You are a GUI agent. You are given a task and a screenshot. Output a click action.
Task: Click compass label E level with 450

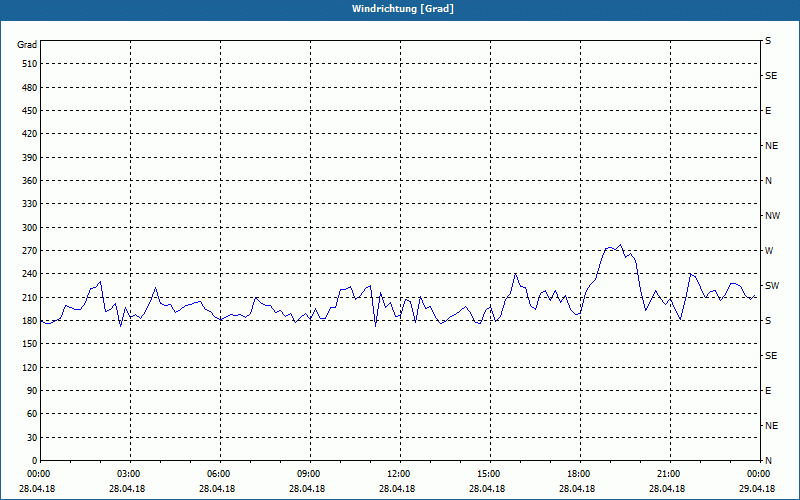[x=768, y=111]
